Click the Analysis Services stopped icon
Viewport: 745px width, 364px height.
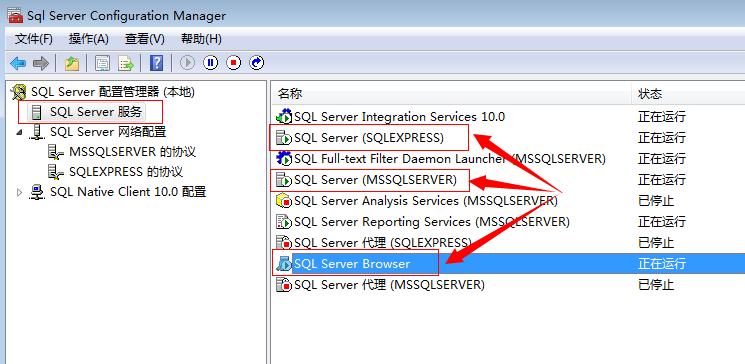tap(284, 201)
